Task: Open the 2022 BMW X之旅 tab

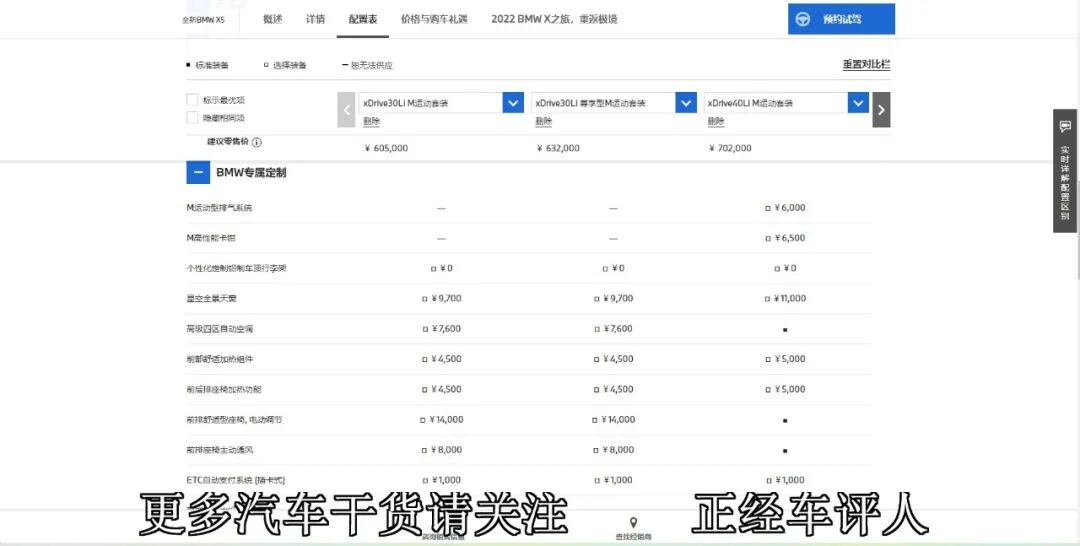Action: 554,19
